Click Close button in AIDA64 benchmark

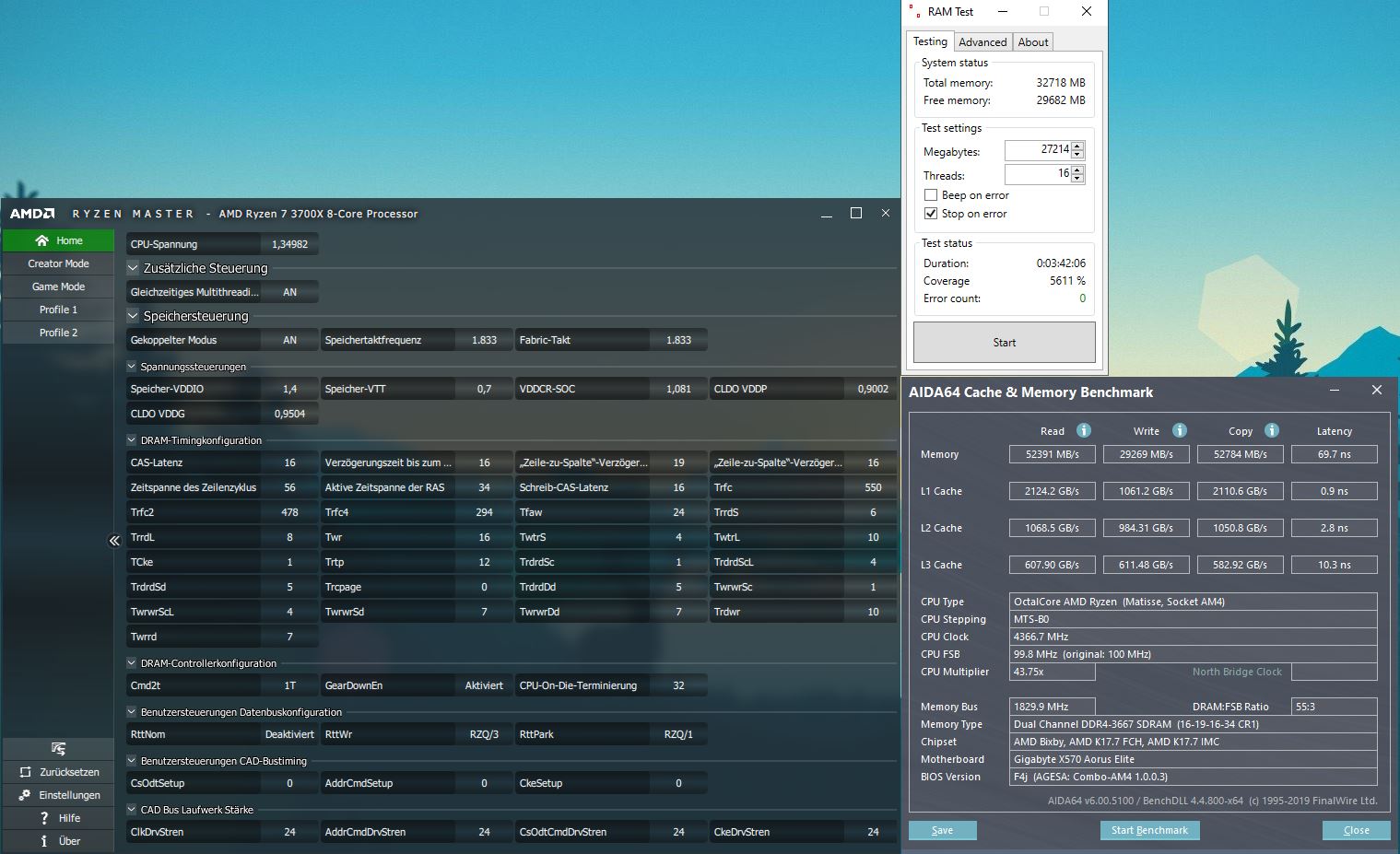click(x=1356, y=830)
